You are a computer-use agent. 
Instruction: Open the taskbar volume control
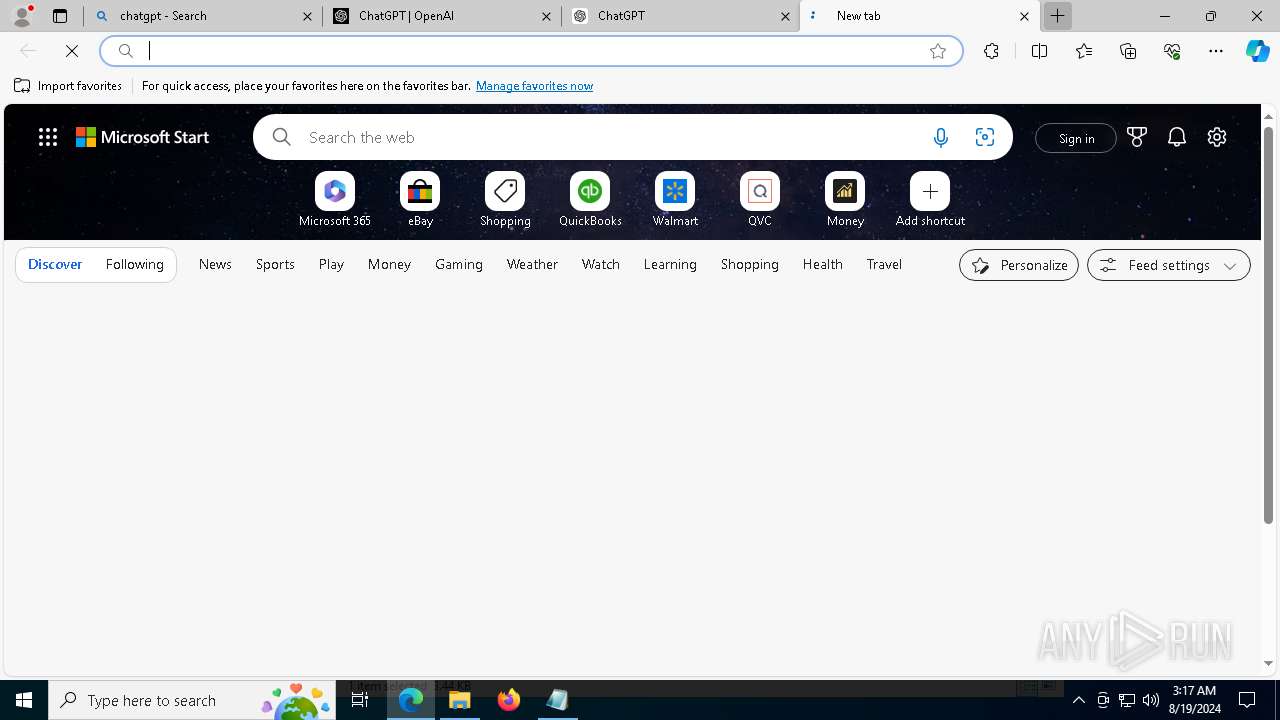(1150, 700)
